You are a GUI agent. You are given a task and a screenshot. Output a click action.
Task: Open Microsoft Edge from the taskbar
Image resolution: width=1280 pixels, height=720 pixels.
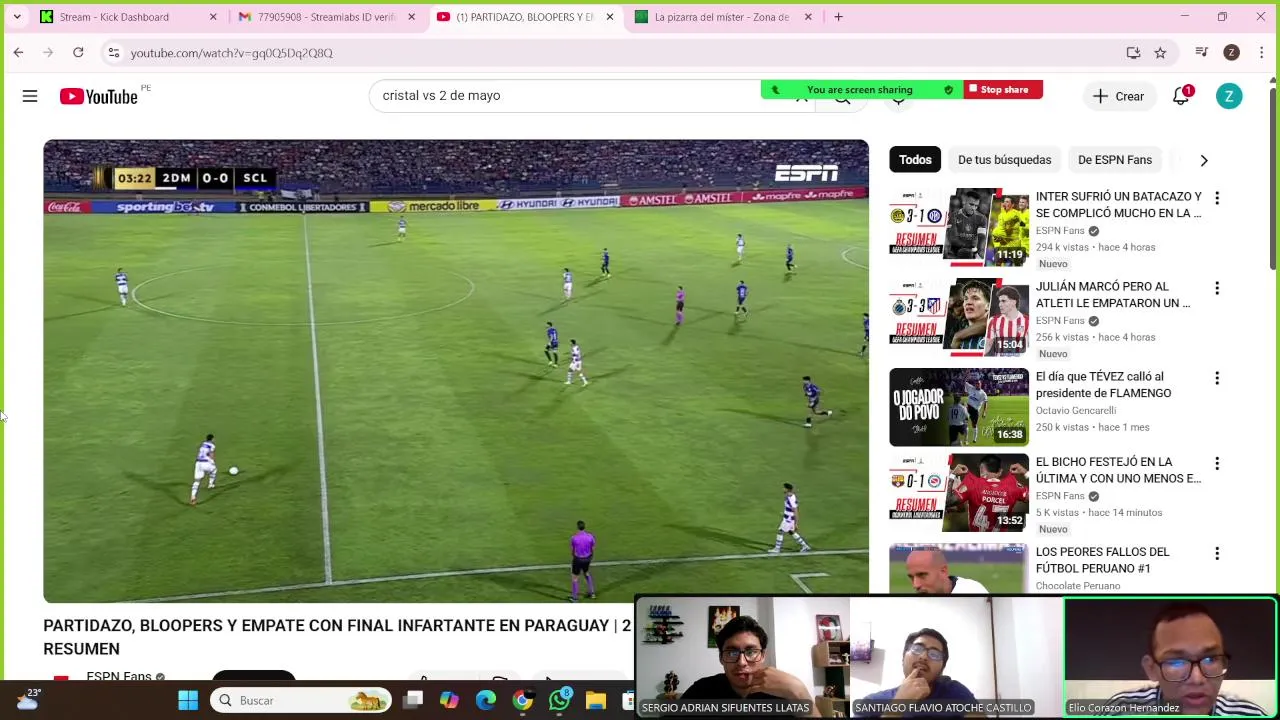[x=486, y=700]
